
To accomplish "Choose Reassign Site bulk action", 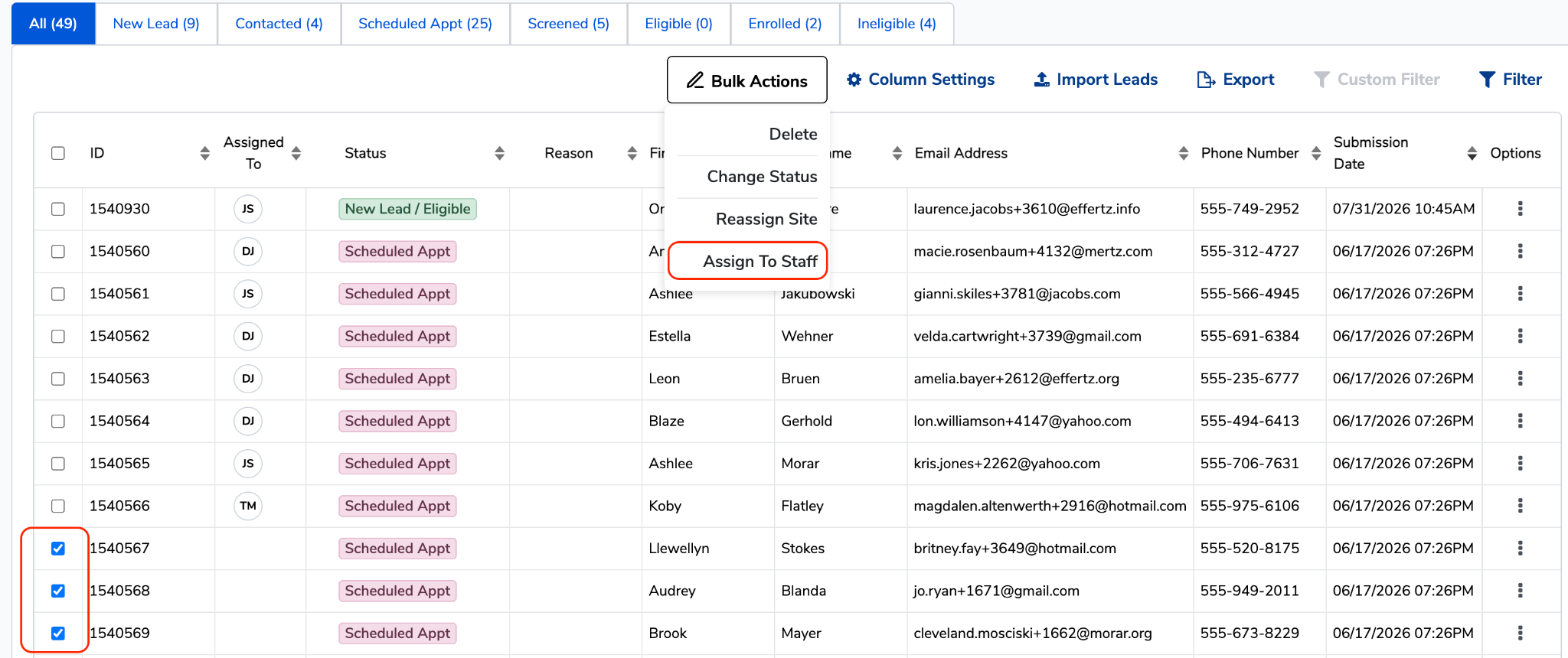I will (766, 219).
